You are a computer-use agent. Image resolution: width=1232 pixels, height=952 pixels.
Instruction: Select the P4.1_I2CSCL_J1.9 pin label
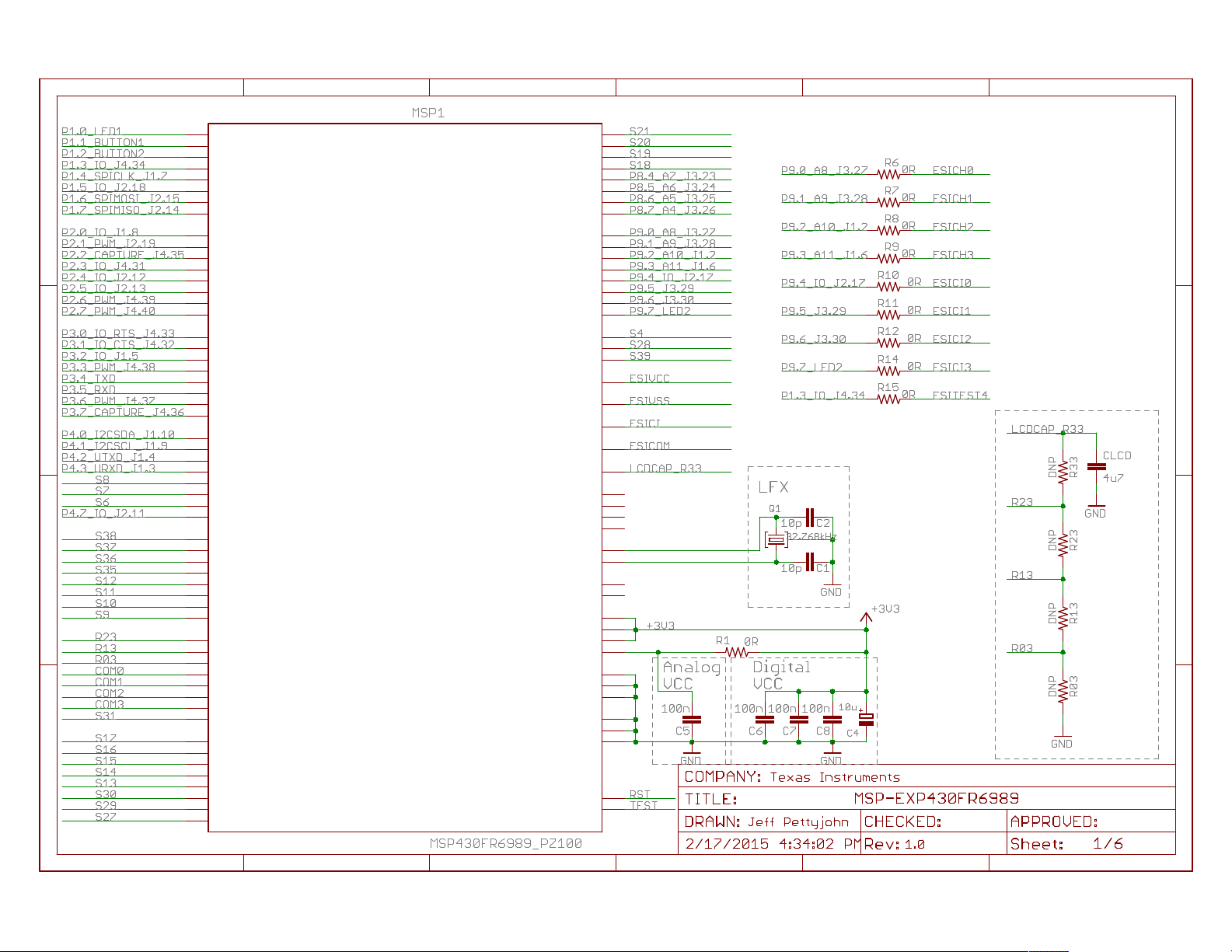[114, 446]
